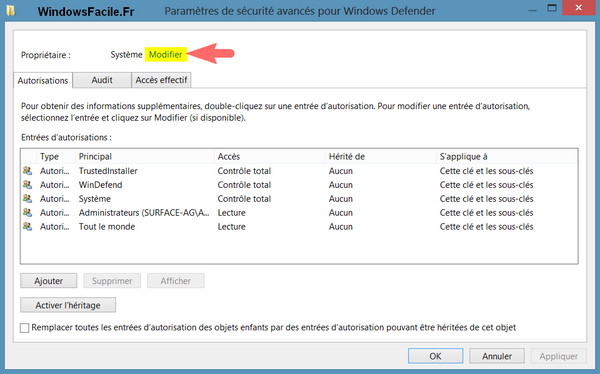This screenshot has width=600, height=374.
Task: Click the user icon of the TrustedInstaller row
Action: [x=27, y=171]
